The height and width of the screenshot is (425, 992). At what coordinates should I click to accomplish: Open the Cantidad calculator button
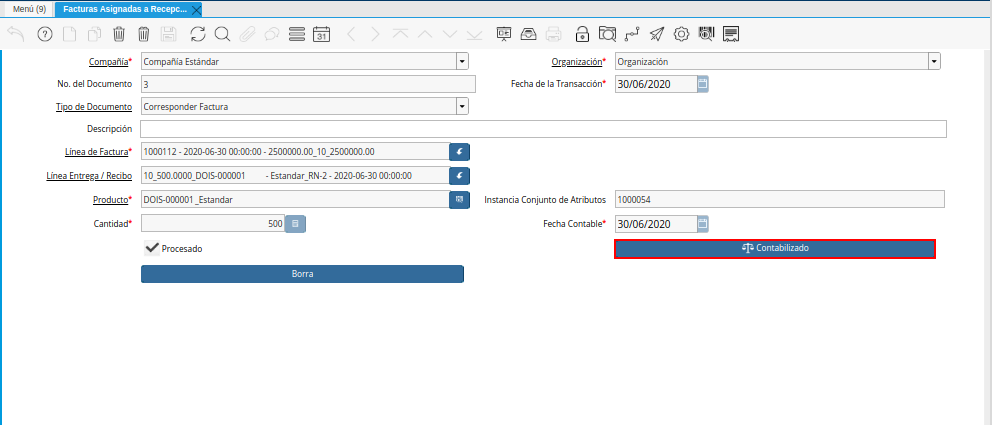point(295,224)
